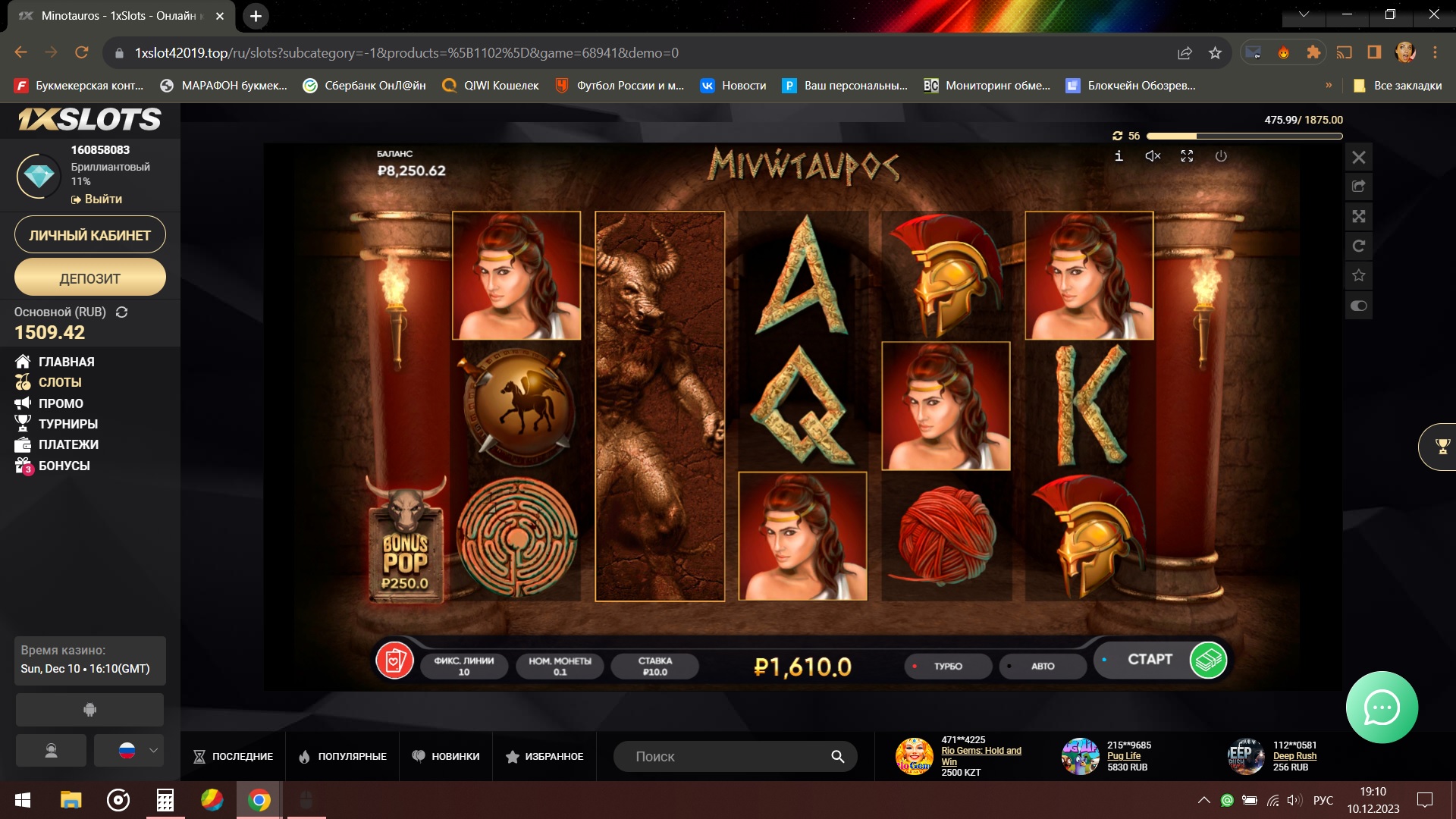Enter fullscreen mode in game
Image resolution: width=1456 pixels, height=819 pixels.
pyautogui.click(x=1187, y=156)
